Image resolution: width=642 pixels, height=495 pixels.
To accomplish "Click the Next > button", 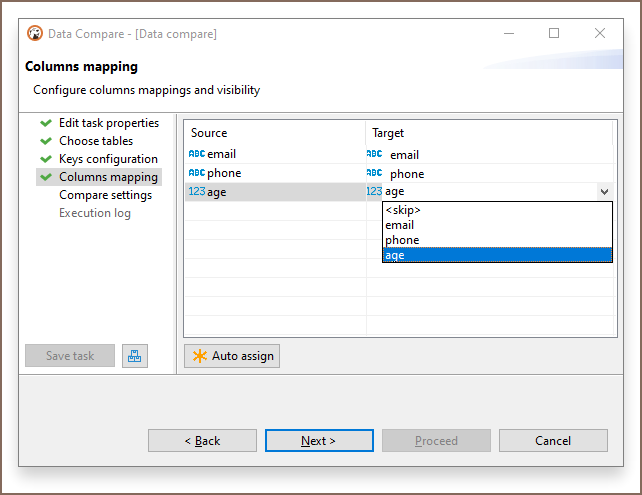I will [x=319, y=441].
